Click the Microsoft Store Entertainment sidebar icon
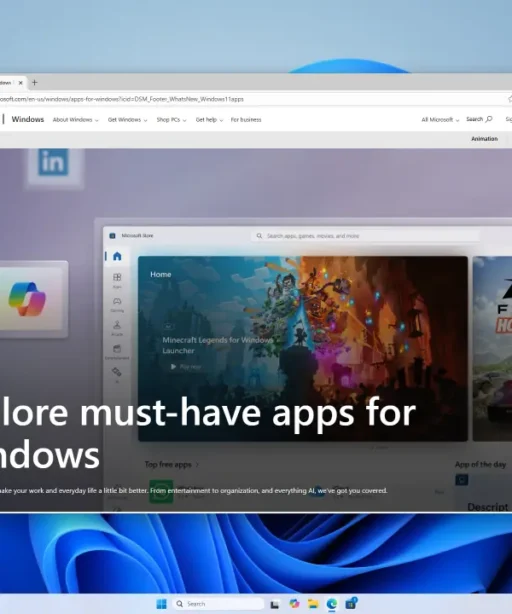 117,352
